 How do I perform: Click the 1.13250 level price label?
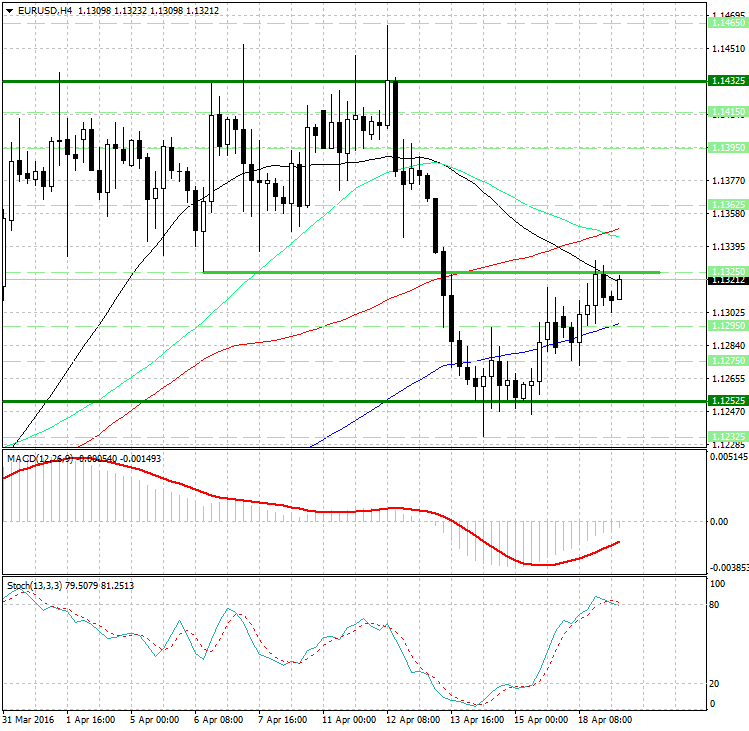(x=728, y=271)
